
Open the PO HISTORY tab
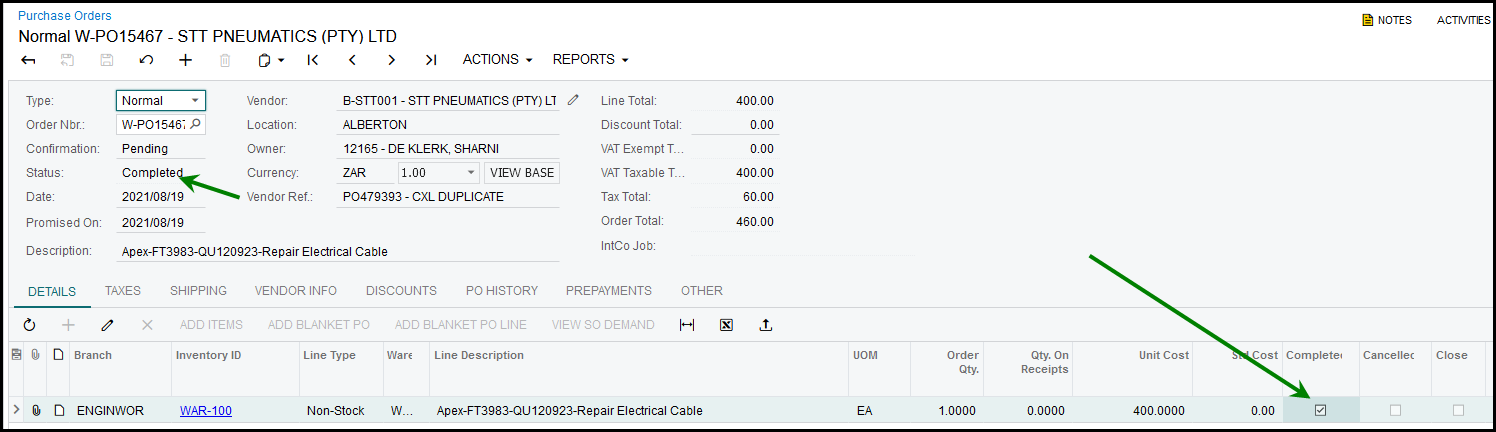(x=501, y=291)
